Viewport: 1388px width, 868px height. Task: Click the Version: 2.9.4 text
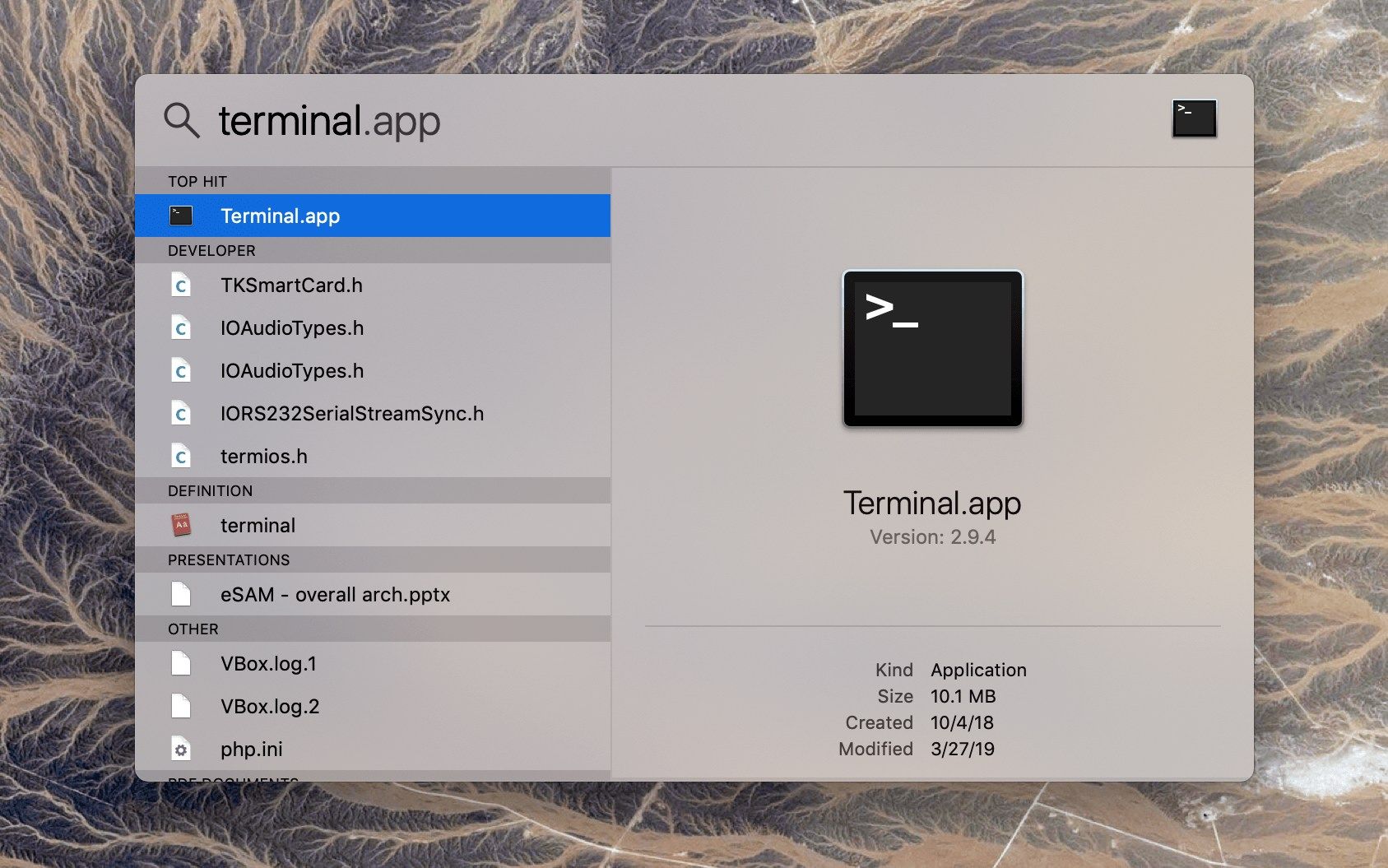[x=932, y=537]
